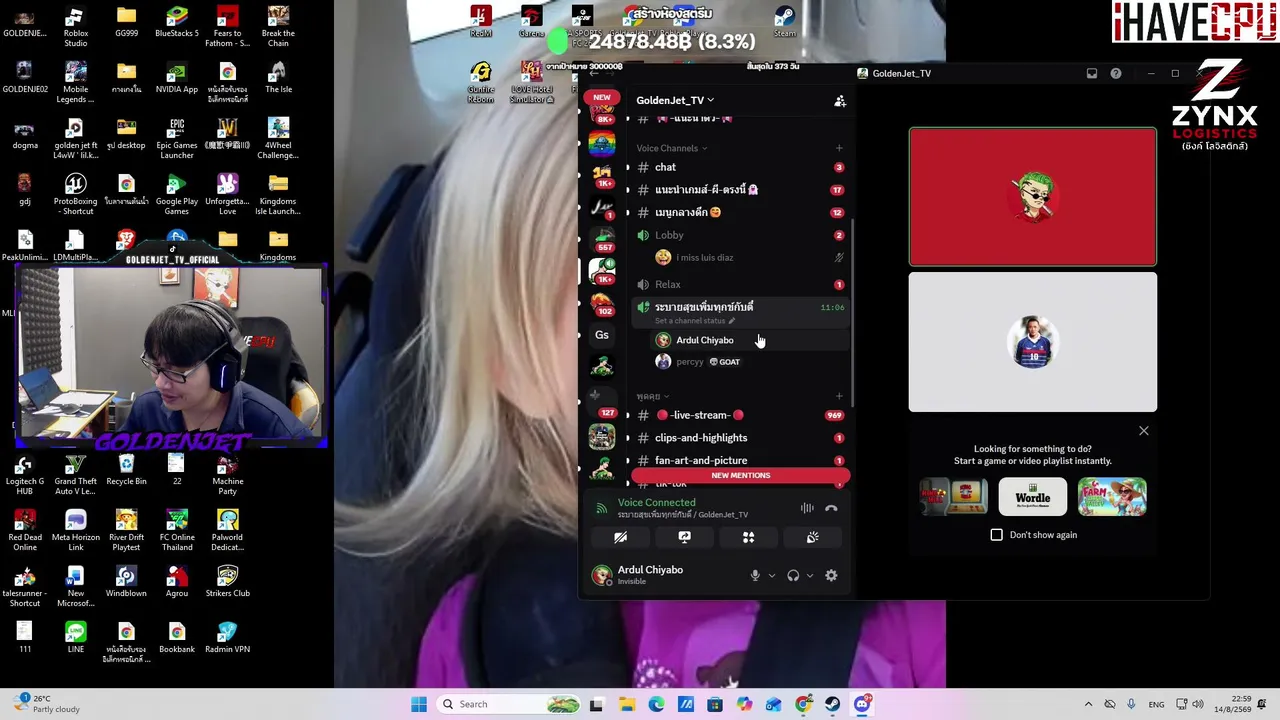Open Google Play Games shortcut
This screenshot has height=720, width=1280.
click(176, 195)
